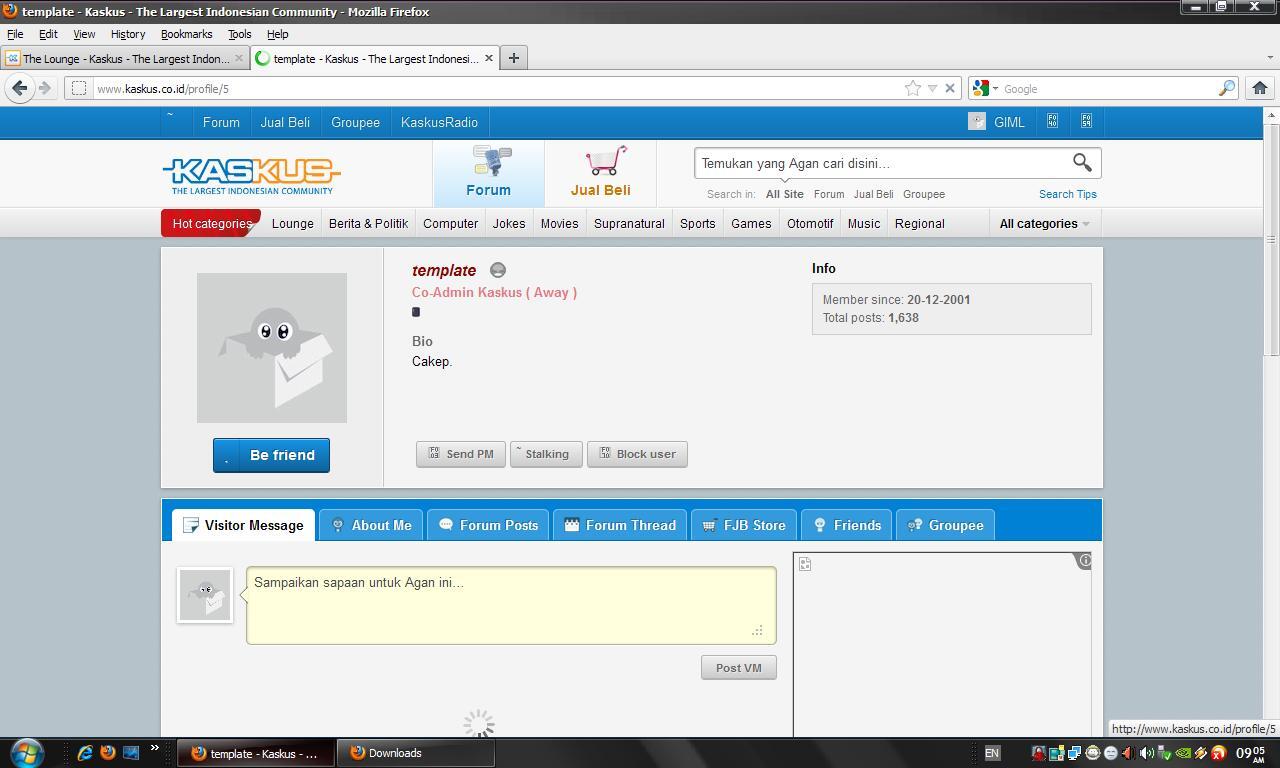Click the Stalking button

click(546, 454)
